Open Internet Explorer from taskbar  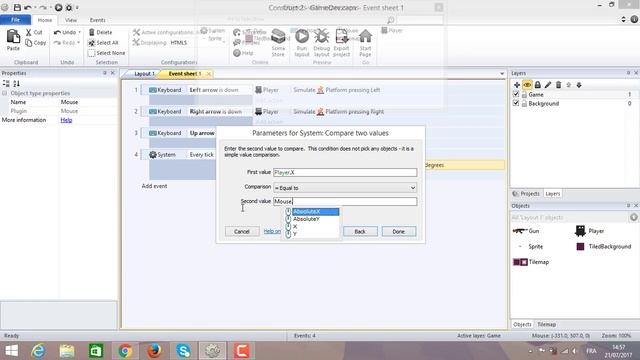pos(38,351)
